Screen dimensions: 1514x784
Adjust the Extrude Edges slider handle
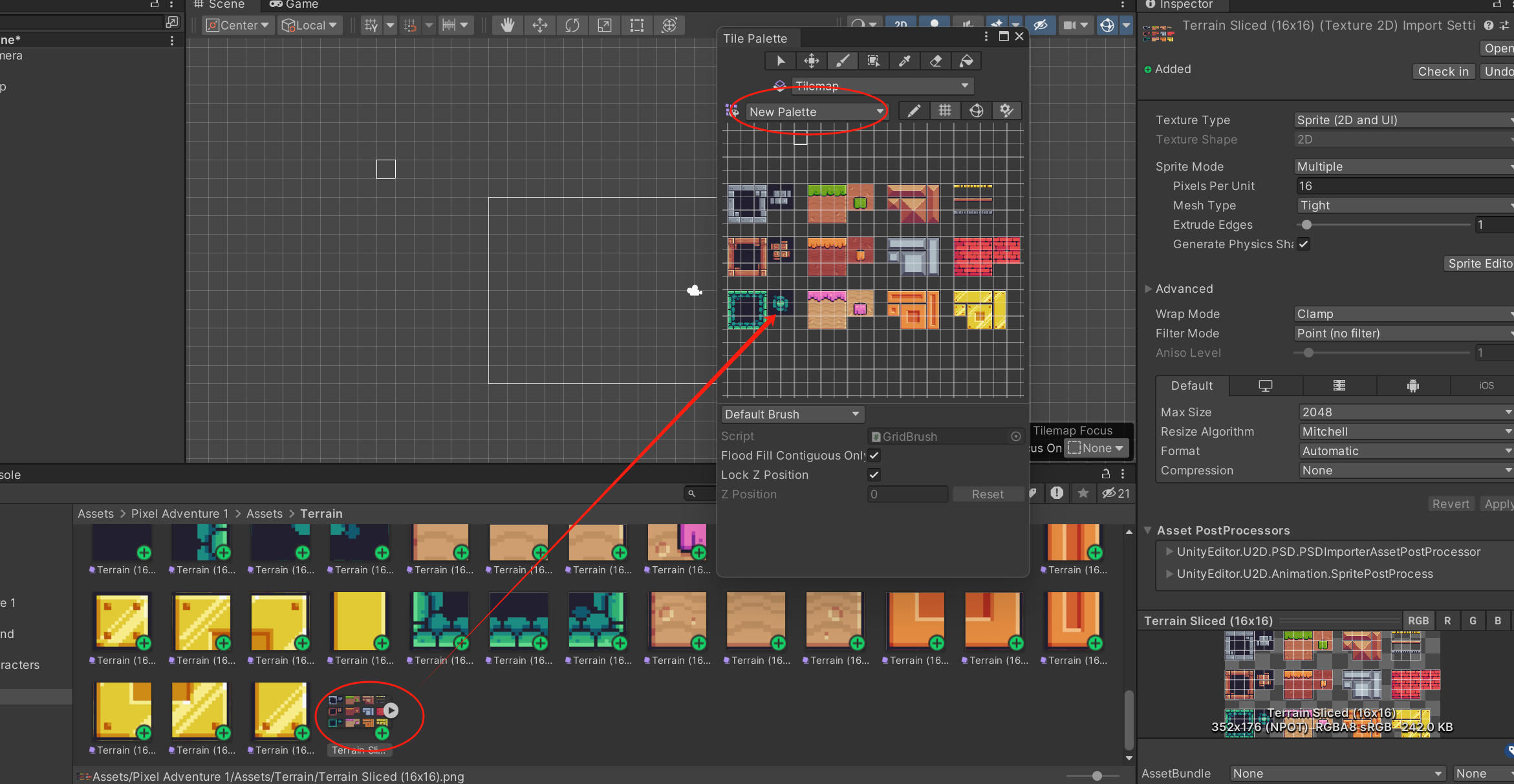[1306, 225]
